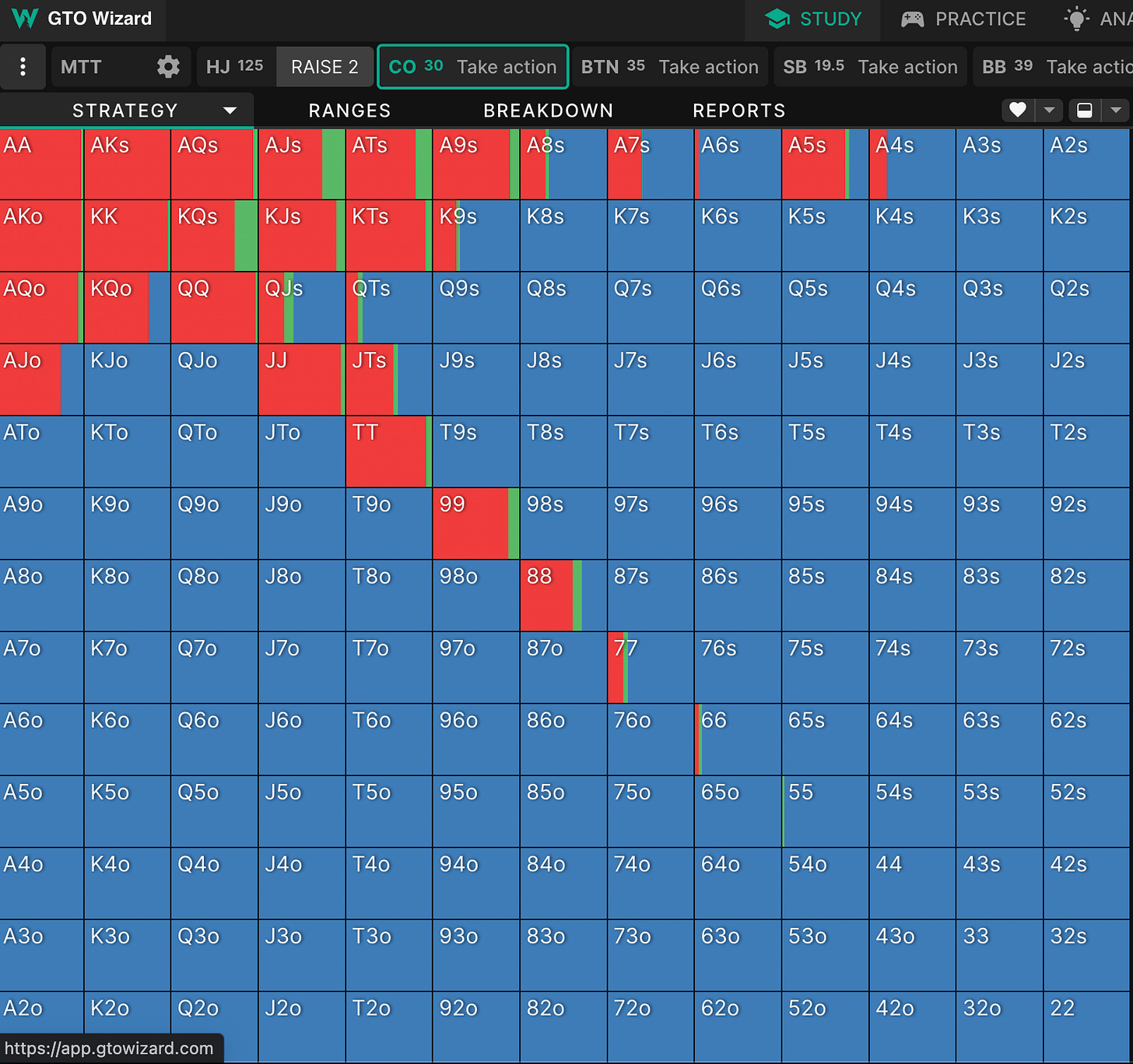Select the AKs hand cell

coord(128,163)
